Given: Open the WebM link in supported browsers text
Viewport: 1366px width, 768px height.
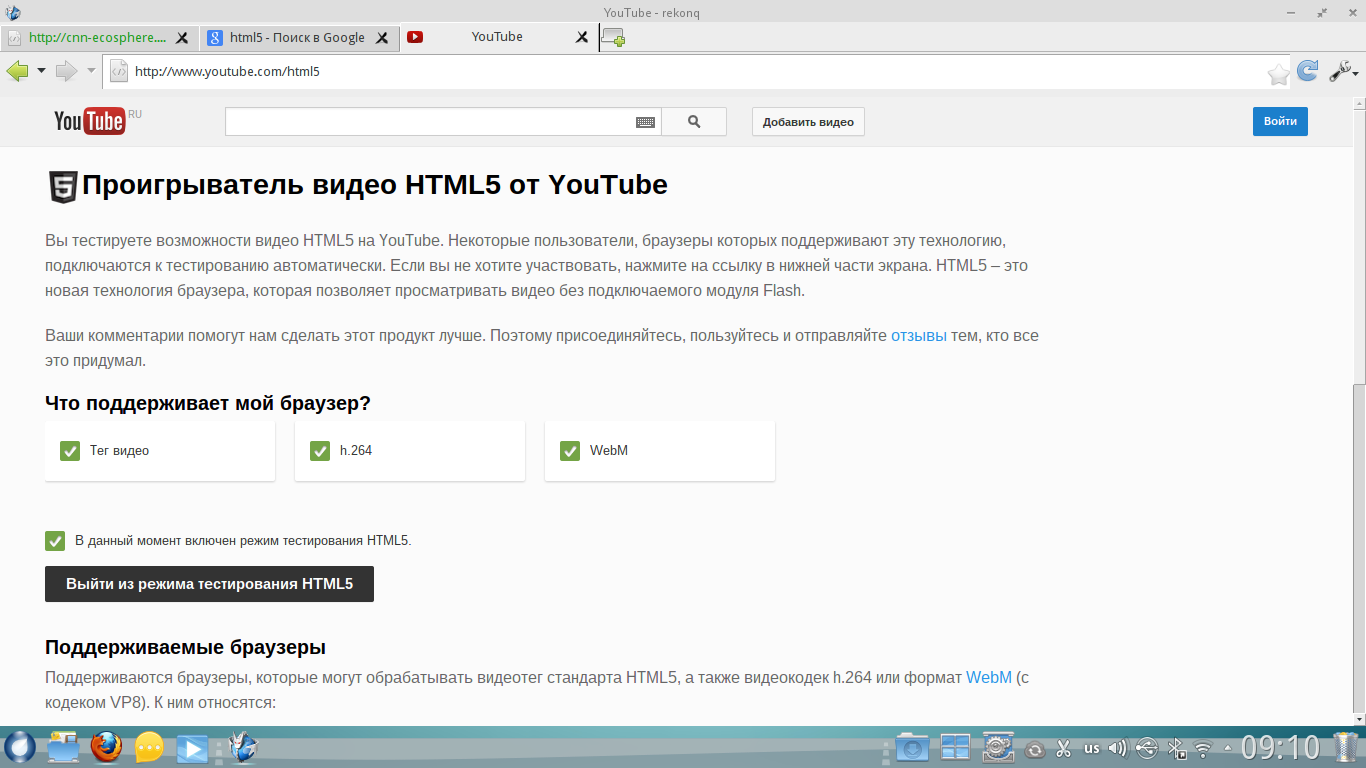Looking at the screenshot, I should 989,678.
